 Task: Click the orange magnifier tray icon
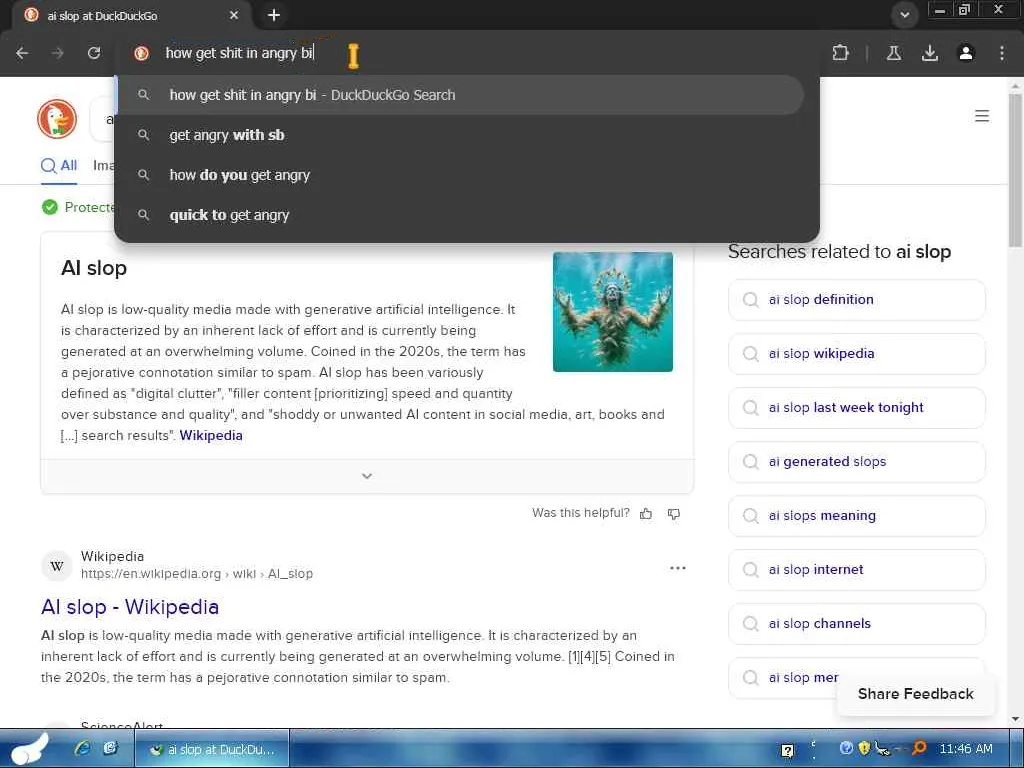point(920,748)
